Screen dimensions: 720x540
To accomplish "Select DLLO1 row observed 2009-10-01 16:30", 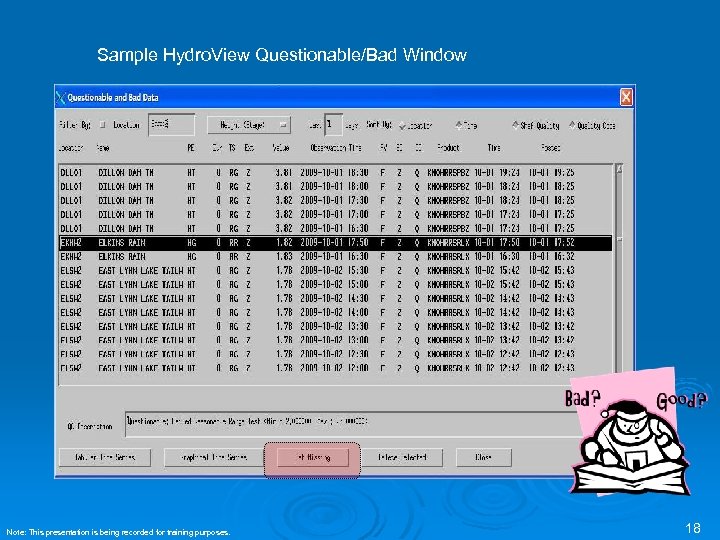I will 336,229.
